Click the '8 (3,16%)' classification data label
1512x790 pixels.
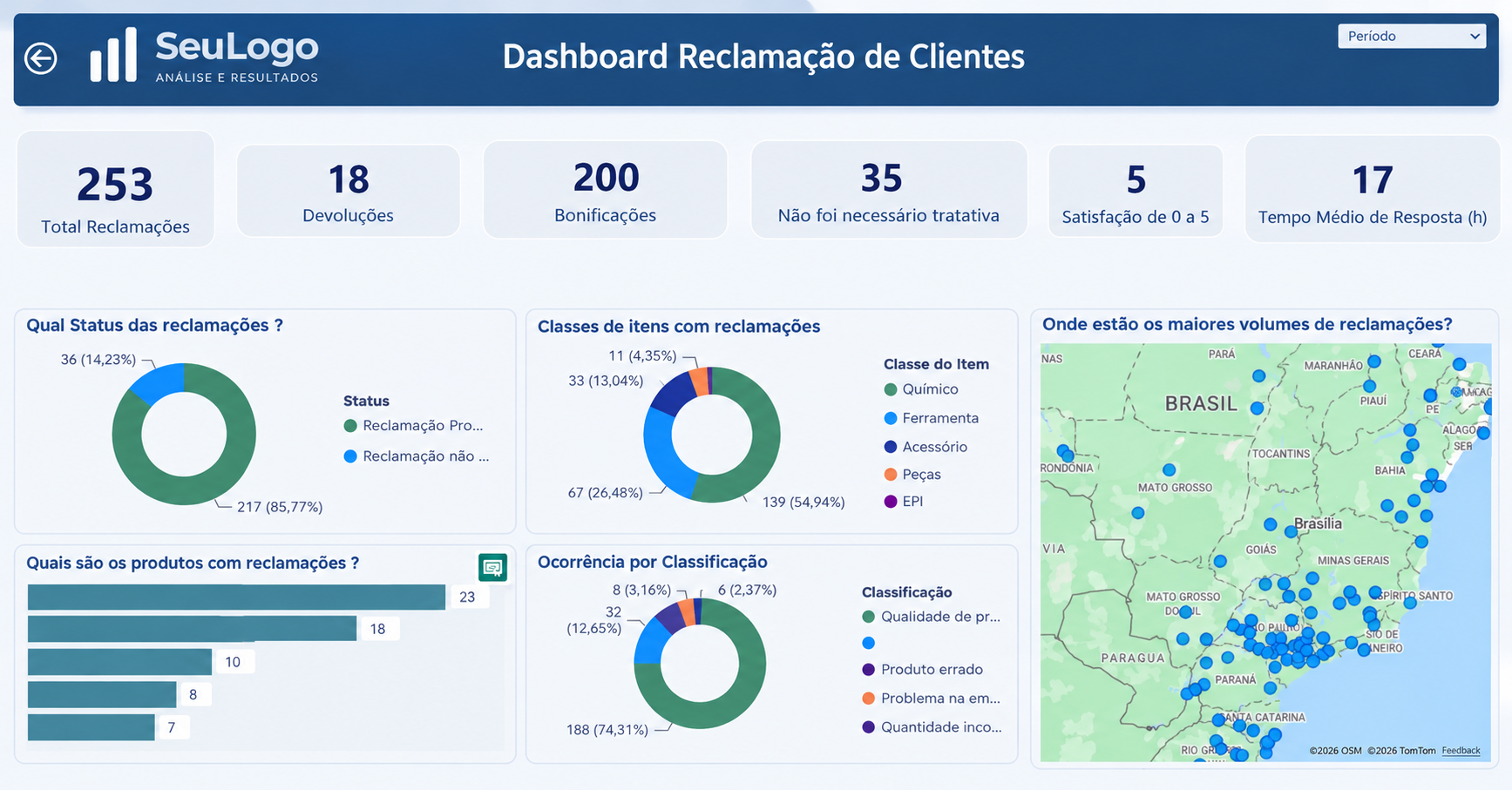coord(642,590)
